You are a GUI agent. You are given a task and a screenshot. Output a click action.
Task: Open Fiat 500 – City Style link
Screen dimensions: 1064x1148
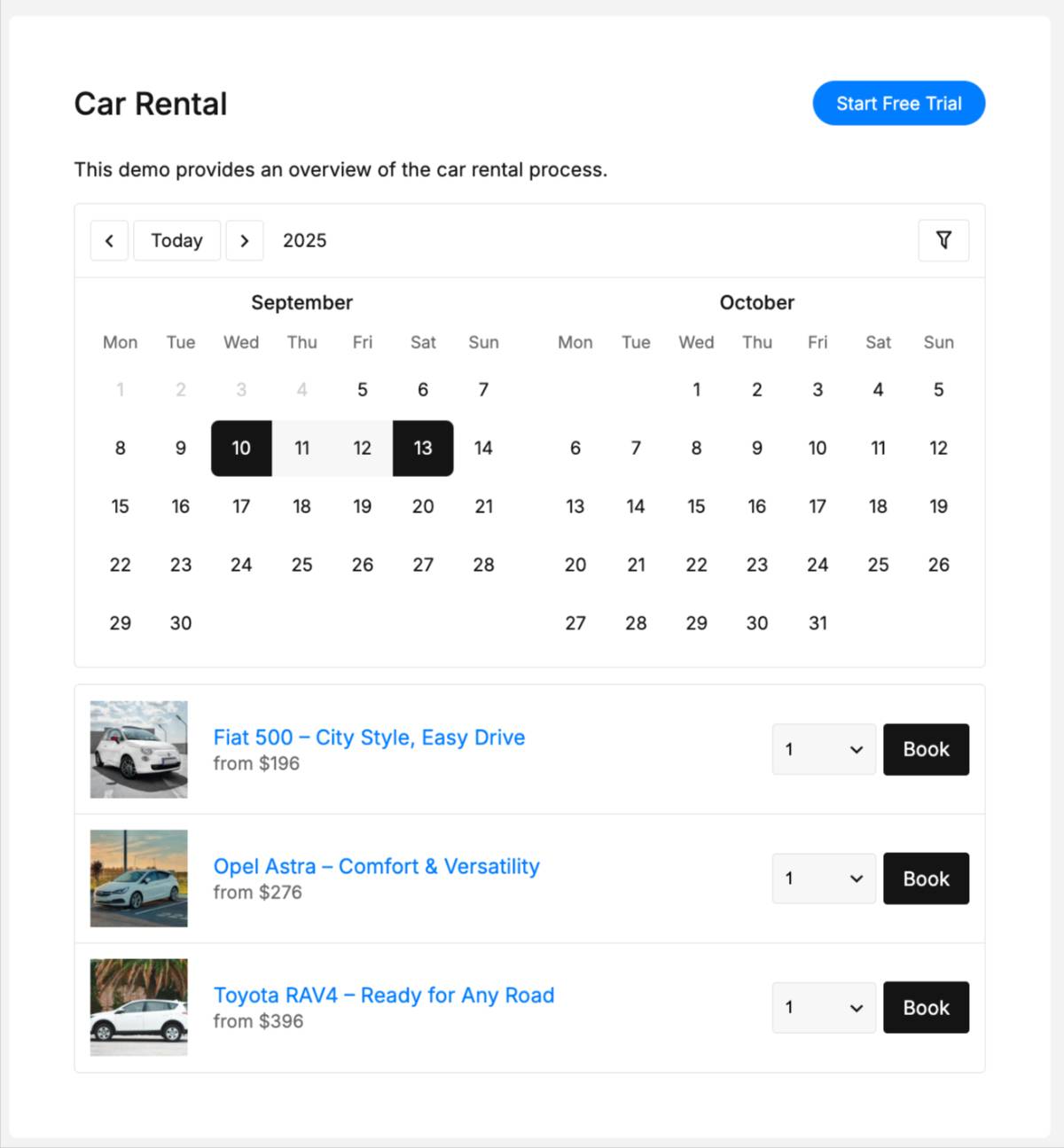[369, 738]
